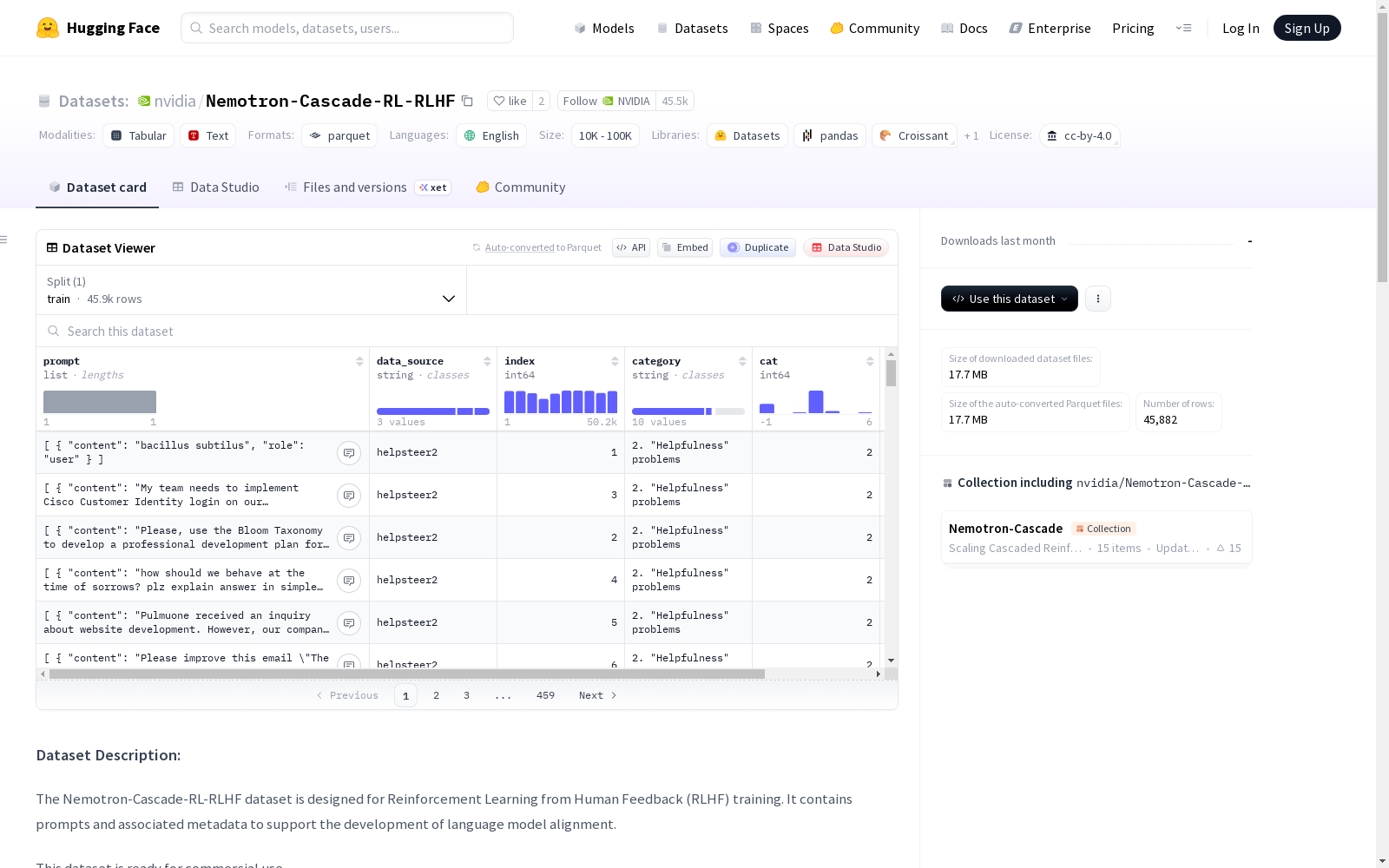Open chat view for the "bacillus subtilus" row

(x=349, y=453)
